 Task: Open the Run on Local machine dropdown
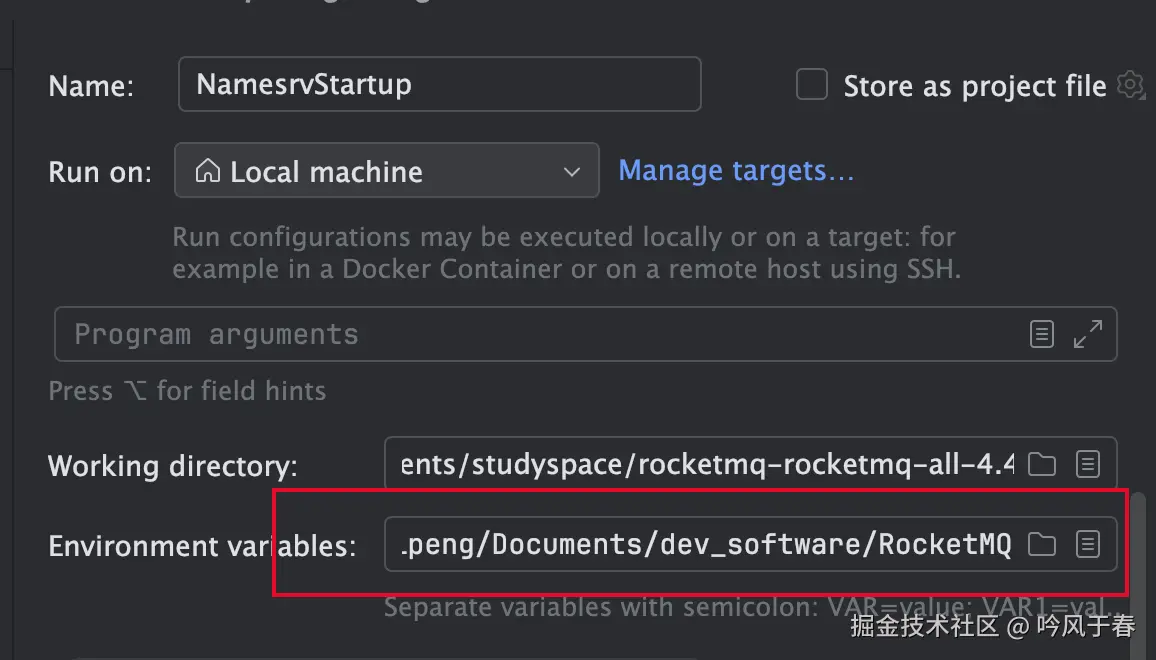coord(386,171)
